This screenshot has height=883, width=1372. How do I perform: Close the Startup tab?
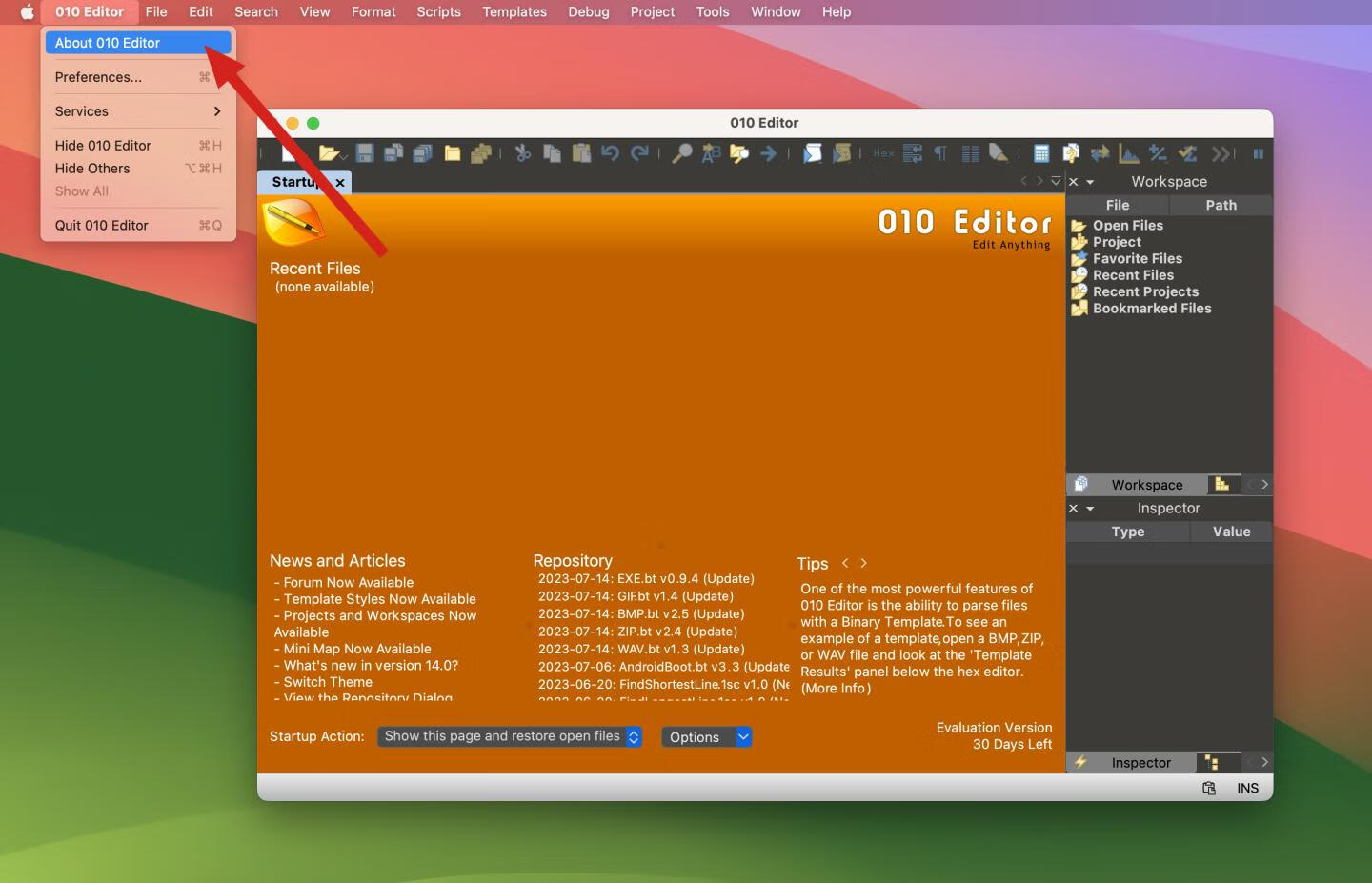coord(340,182)
